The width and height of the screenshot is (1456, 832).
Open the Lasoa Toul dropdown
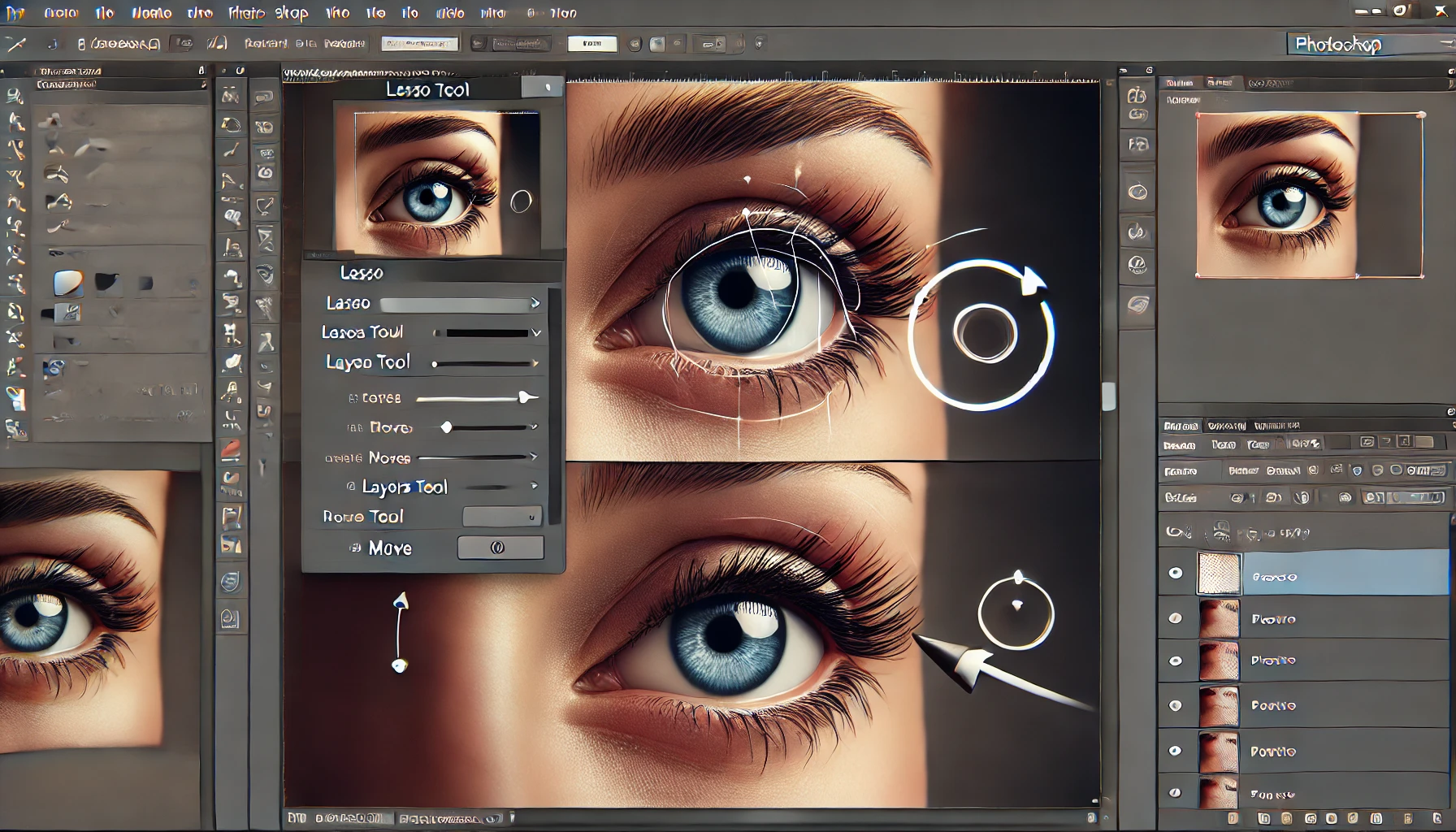coord(536,332)
